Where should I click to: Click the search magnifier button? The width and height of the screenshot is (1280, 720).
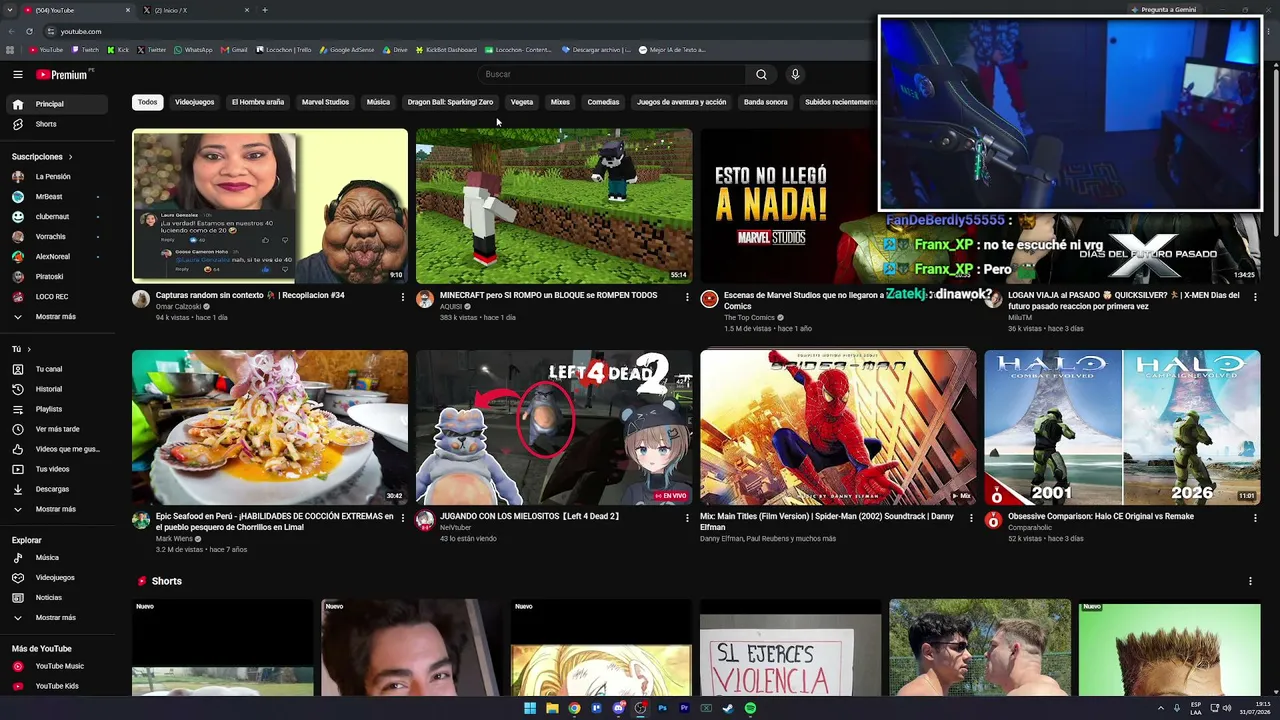(761, 74)
